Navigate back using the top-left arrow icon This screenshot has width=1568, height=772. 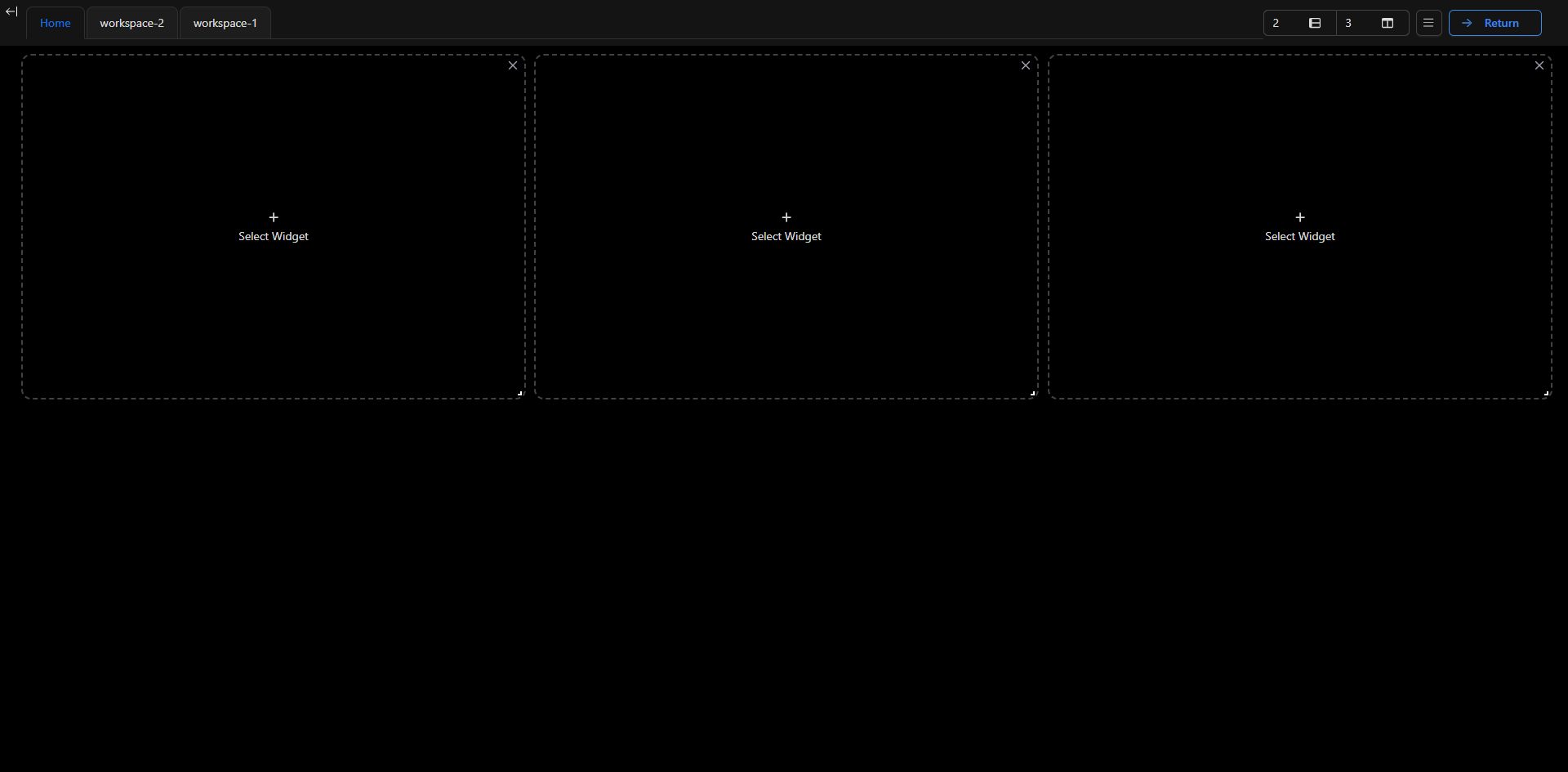click(12, 11)
